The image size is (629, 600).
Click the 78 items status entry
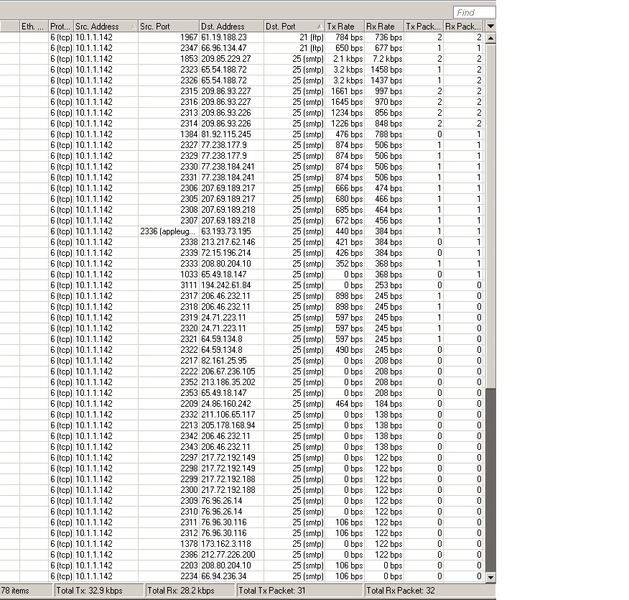(x=26, y=591)
